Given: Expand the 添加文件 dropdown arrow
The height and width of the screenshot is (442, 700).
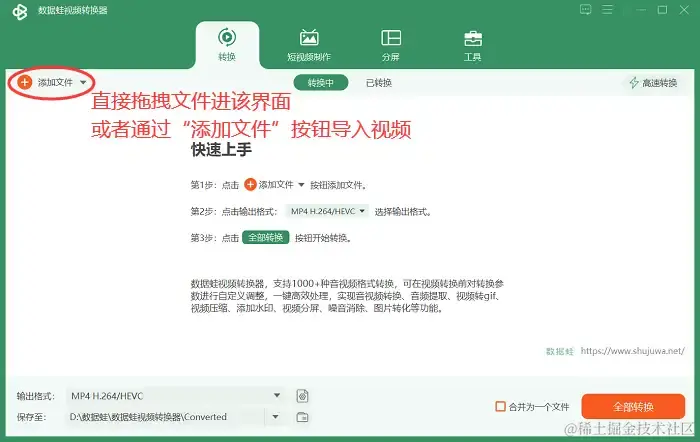Looking at the screenshot, I should [83, 82].
